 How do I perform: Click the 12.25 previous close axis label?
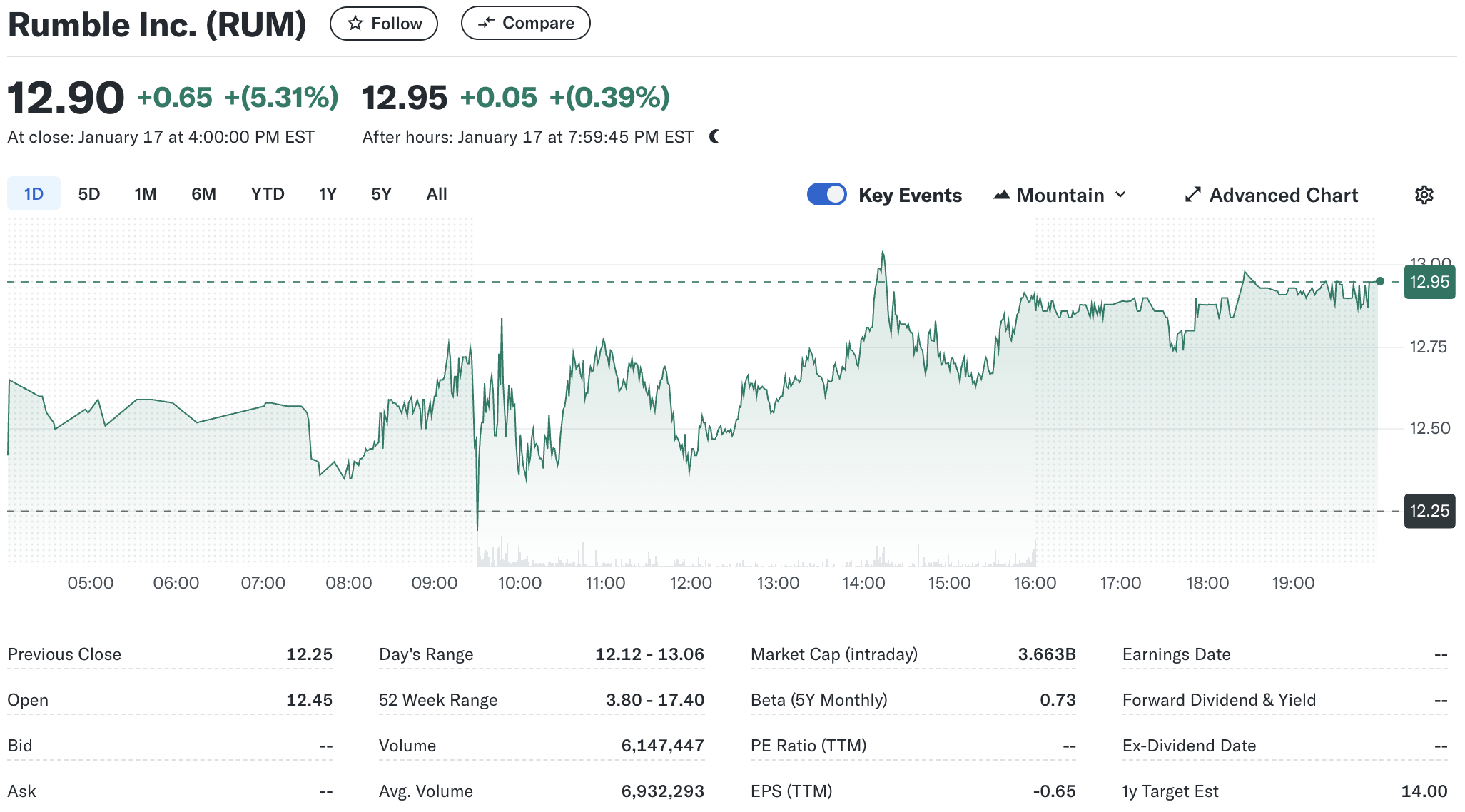1429,511
